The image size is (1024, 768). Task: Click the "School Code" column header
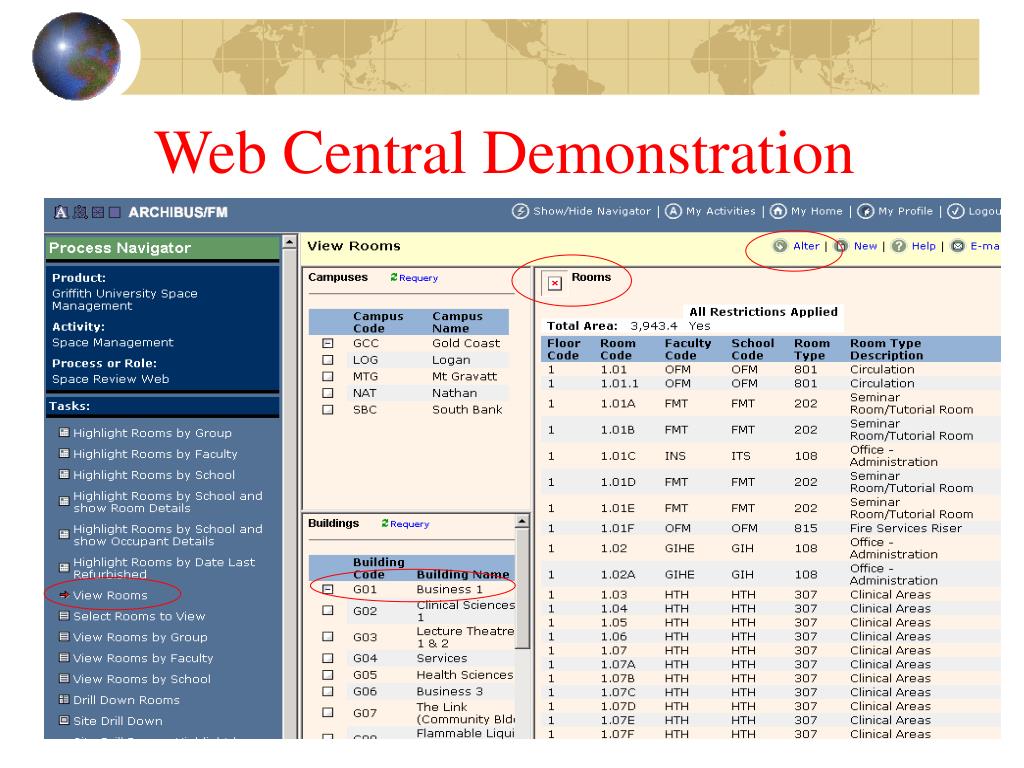click(752, 349)
